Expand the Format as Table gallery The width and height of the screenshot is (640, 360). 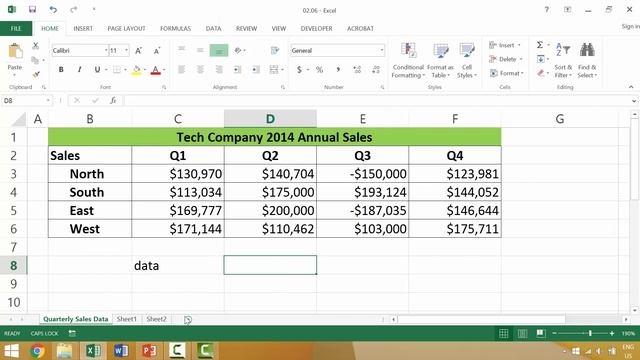(x=440, y=60)
